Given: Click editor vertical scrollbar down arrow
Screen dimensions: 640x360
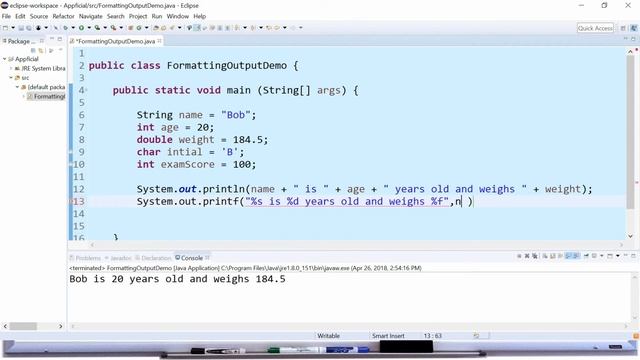Looking at the screenshot, I should click(x=630, y=236).
